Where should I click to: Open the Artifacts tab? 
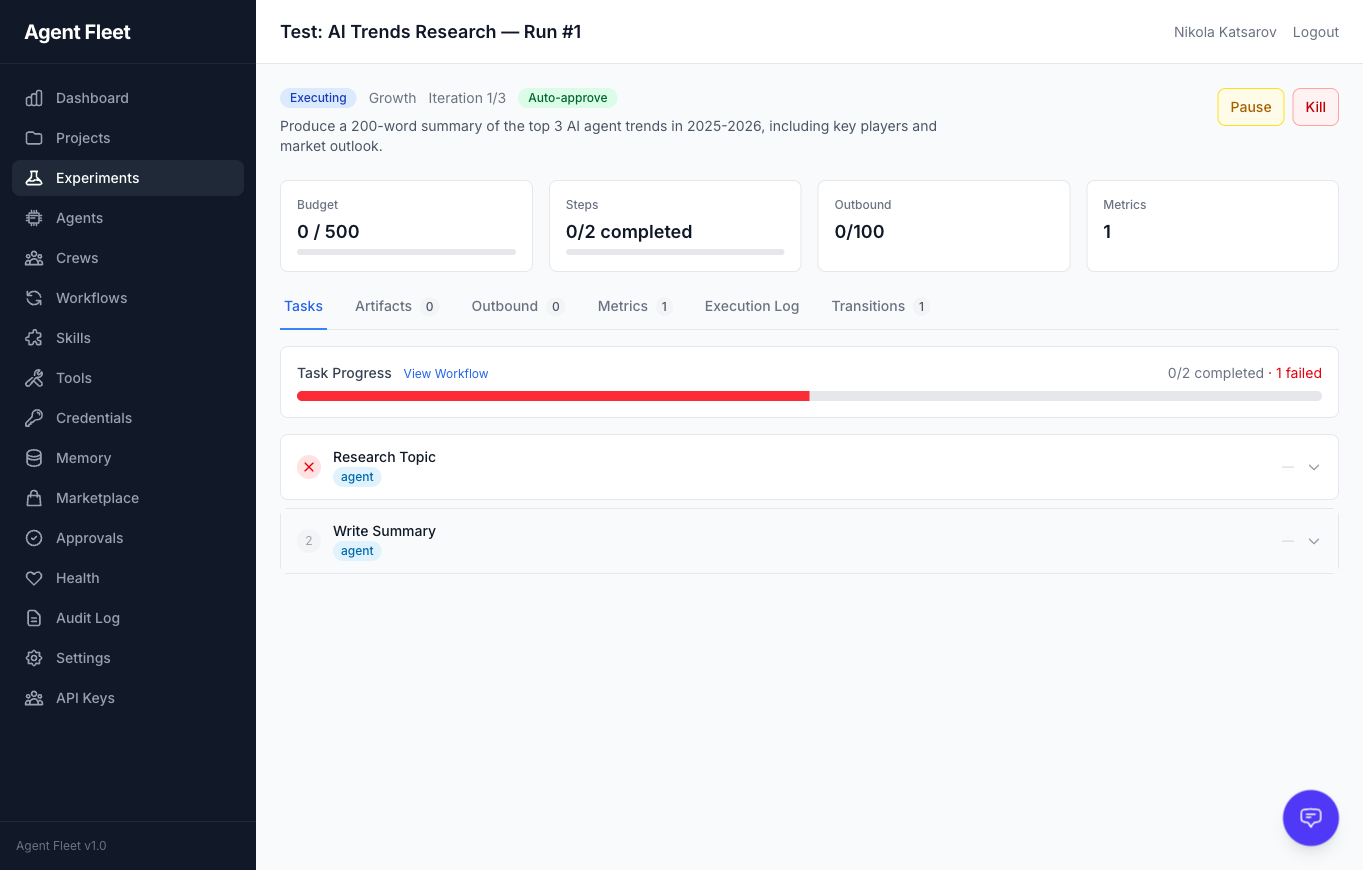(397, 306)
